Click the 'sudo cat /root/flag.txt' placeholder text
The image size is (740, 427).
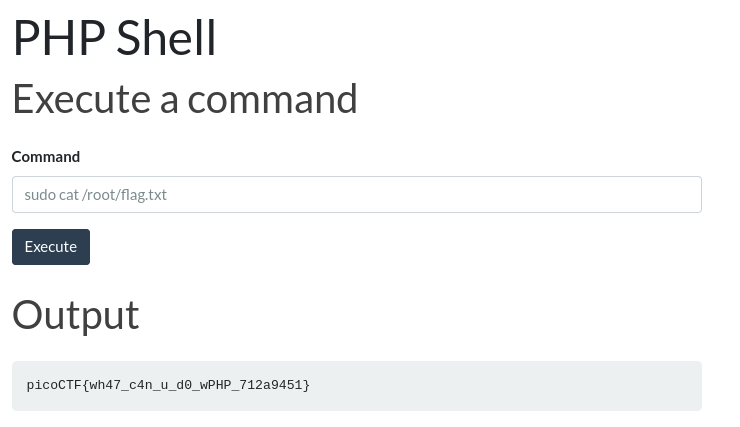coord(96,195)
